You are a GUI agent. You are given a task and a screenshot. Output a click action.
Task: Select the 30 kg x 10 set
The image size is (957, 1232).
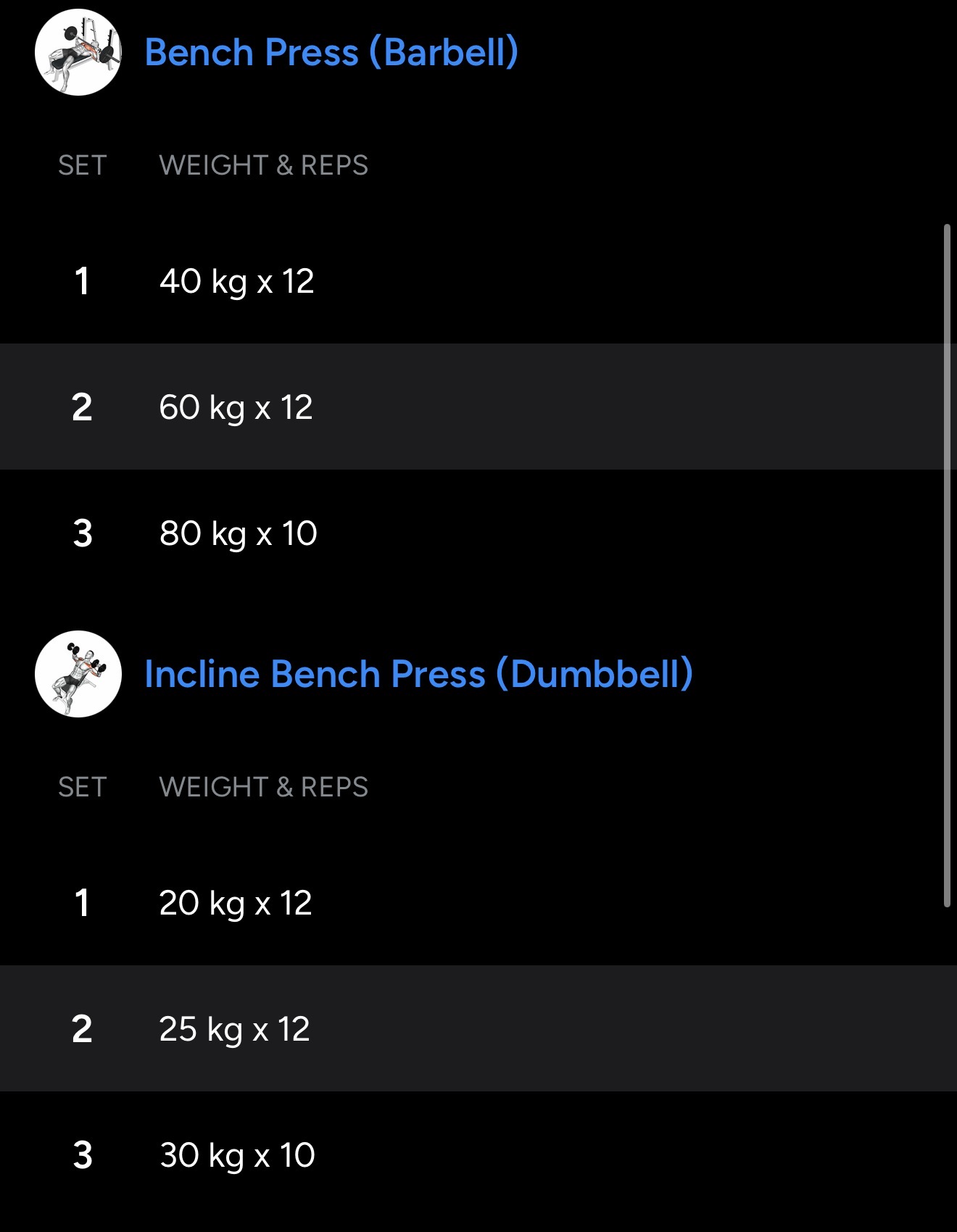tap(237, 1155)
